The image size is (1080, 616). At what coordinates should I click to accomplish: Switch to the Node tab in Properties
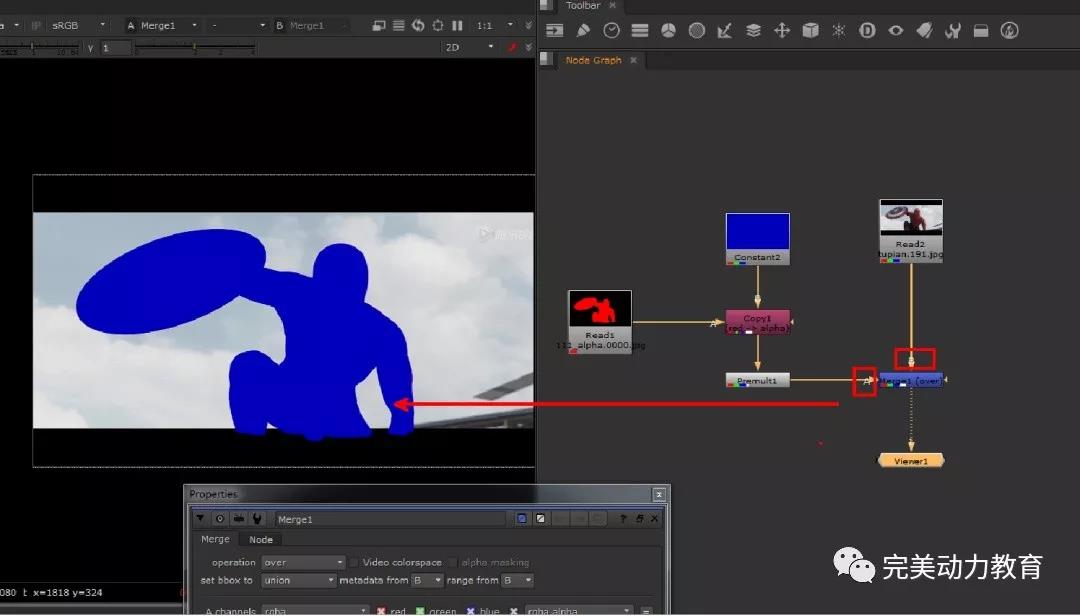click(x=260, y=540)
